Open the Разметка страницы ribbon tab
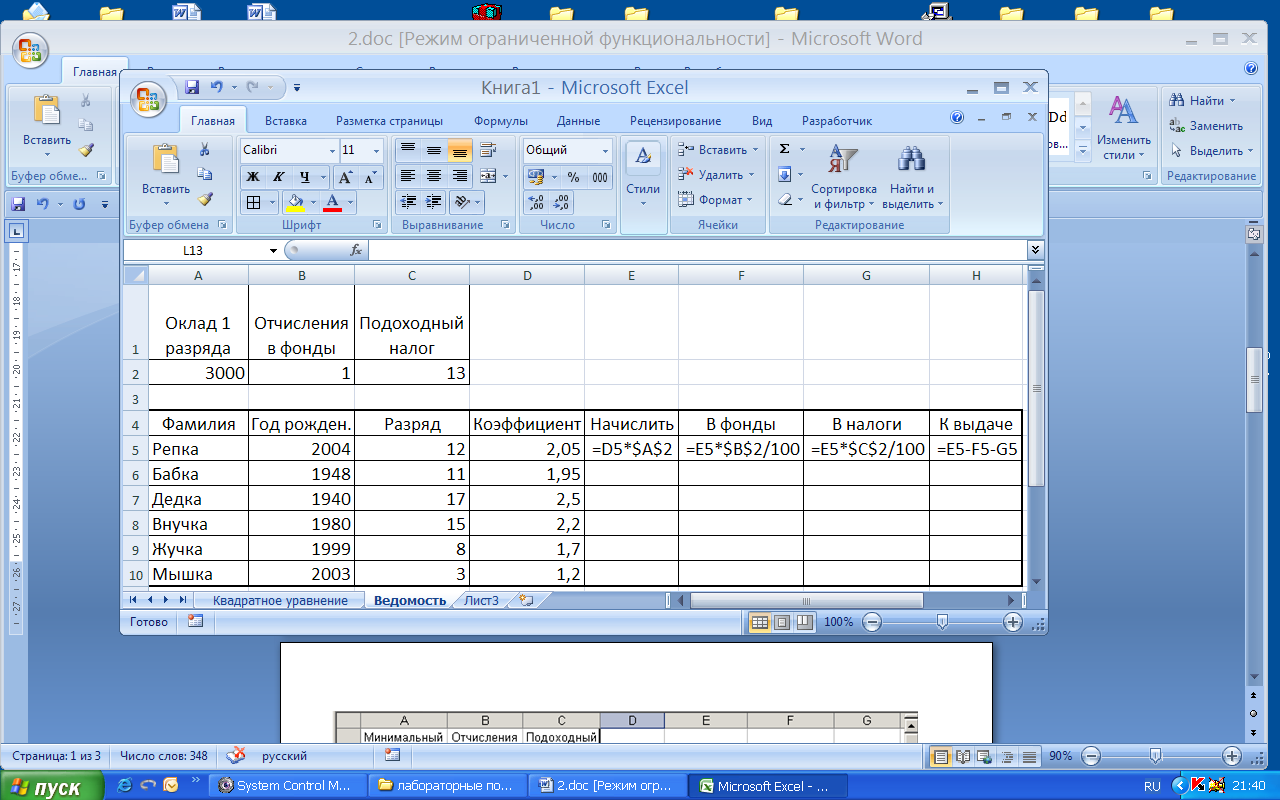 click(x=389, y=121)
